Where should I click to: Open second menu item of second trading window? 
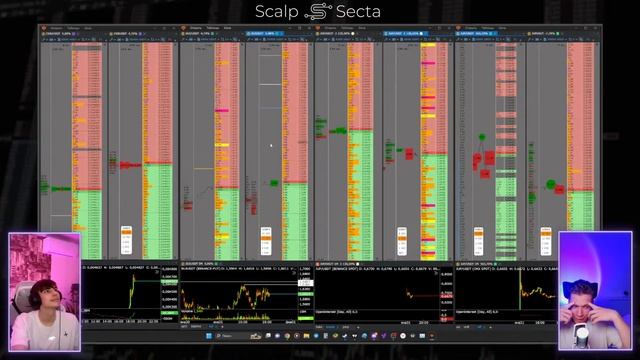213,28
